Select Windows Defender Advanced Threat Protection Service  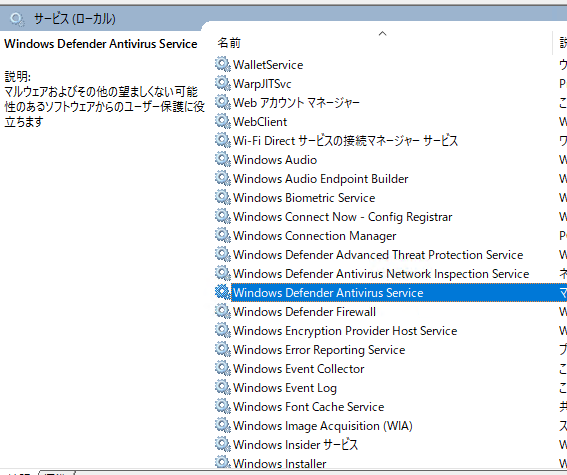378,255
